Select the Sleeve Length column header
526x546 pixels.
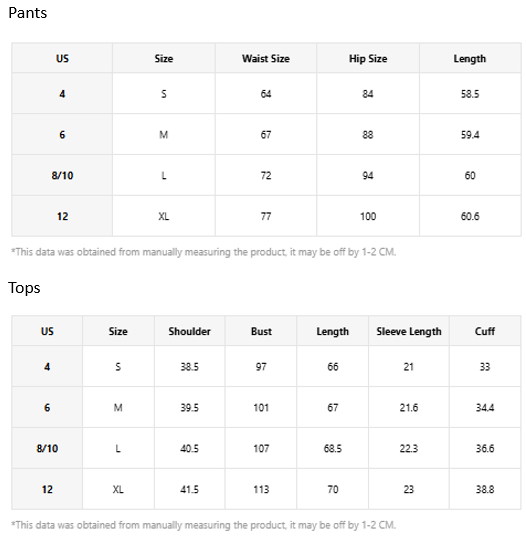pos(409,331)
